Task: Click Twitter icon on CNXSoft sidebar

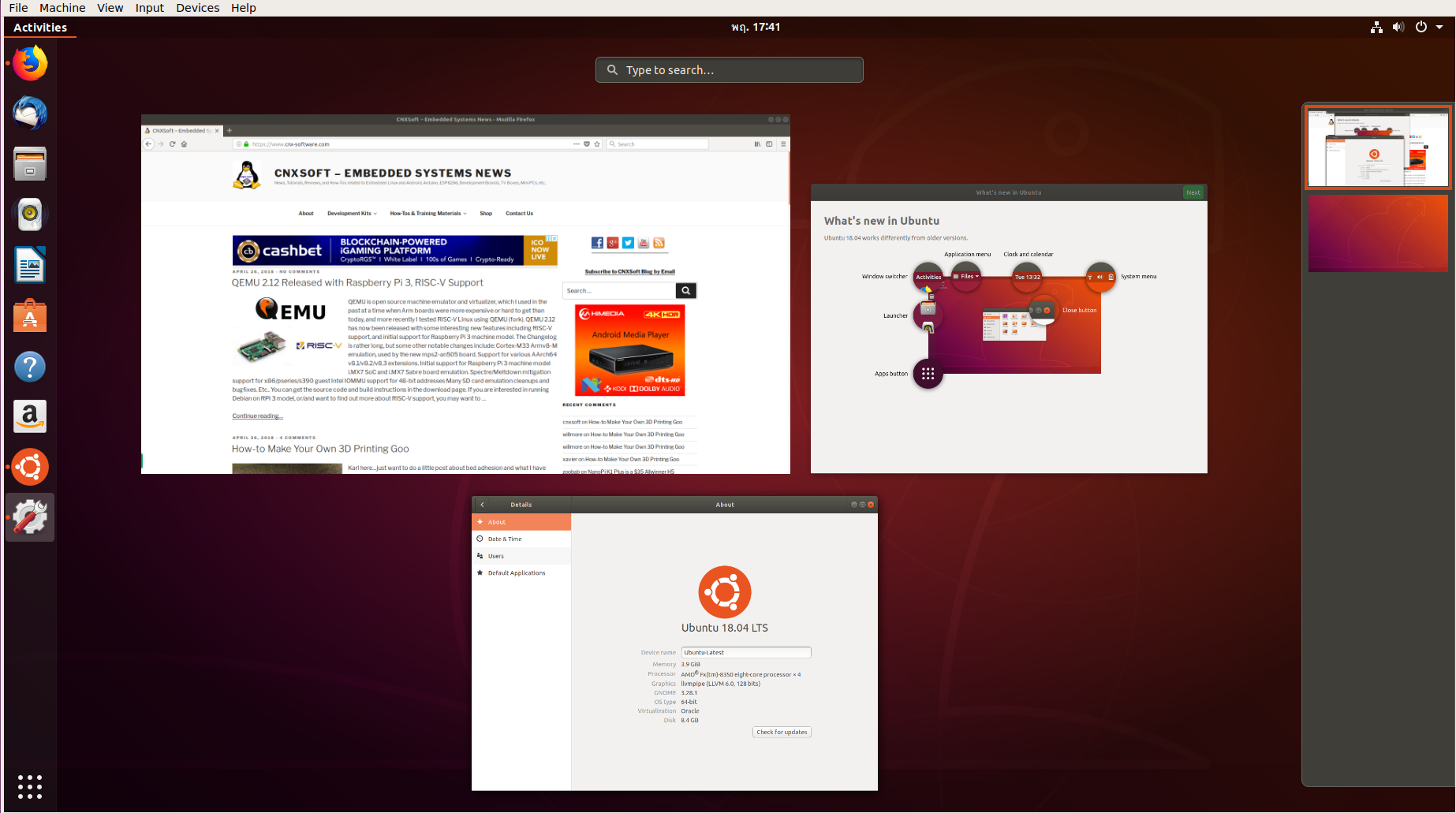Action: tap(628, 243)
